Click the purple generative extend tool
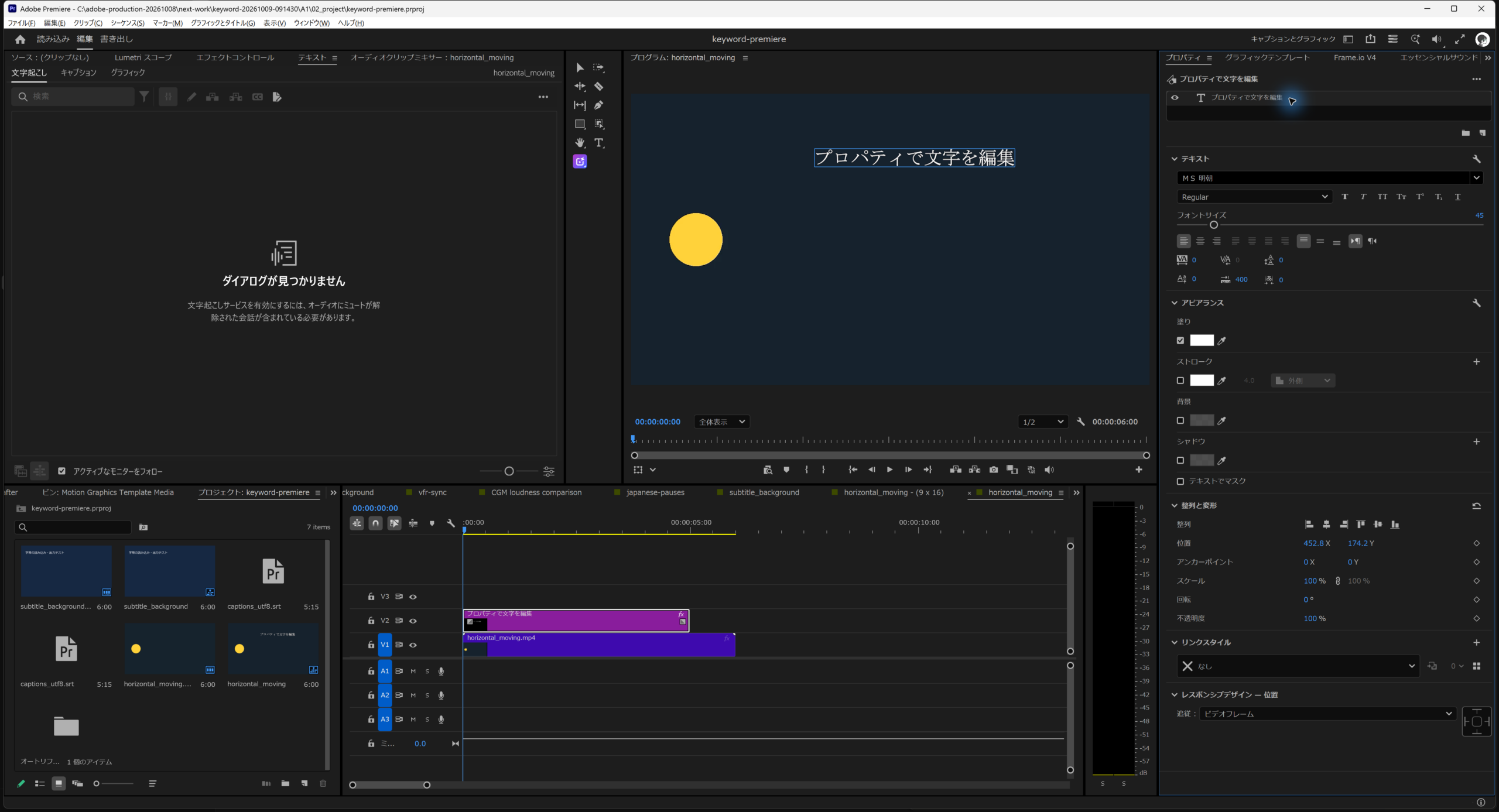1499x812 pixels. pyautogui.click(x=580, y=162)
